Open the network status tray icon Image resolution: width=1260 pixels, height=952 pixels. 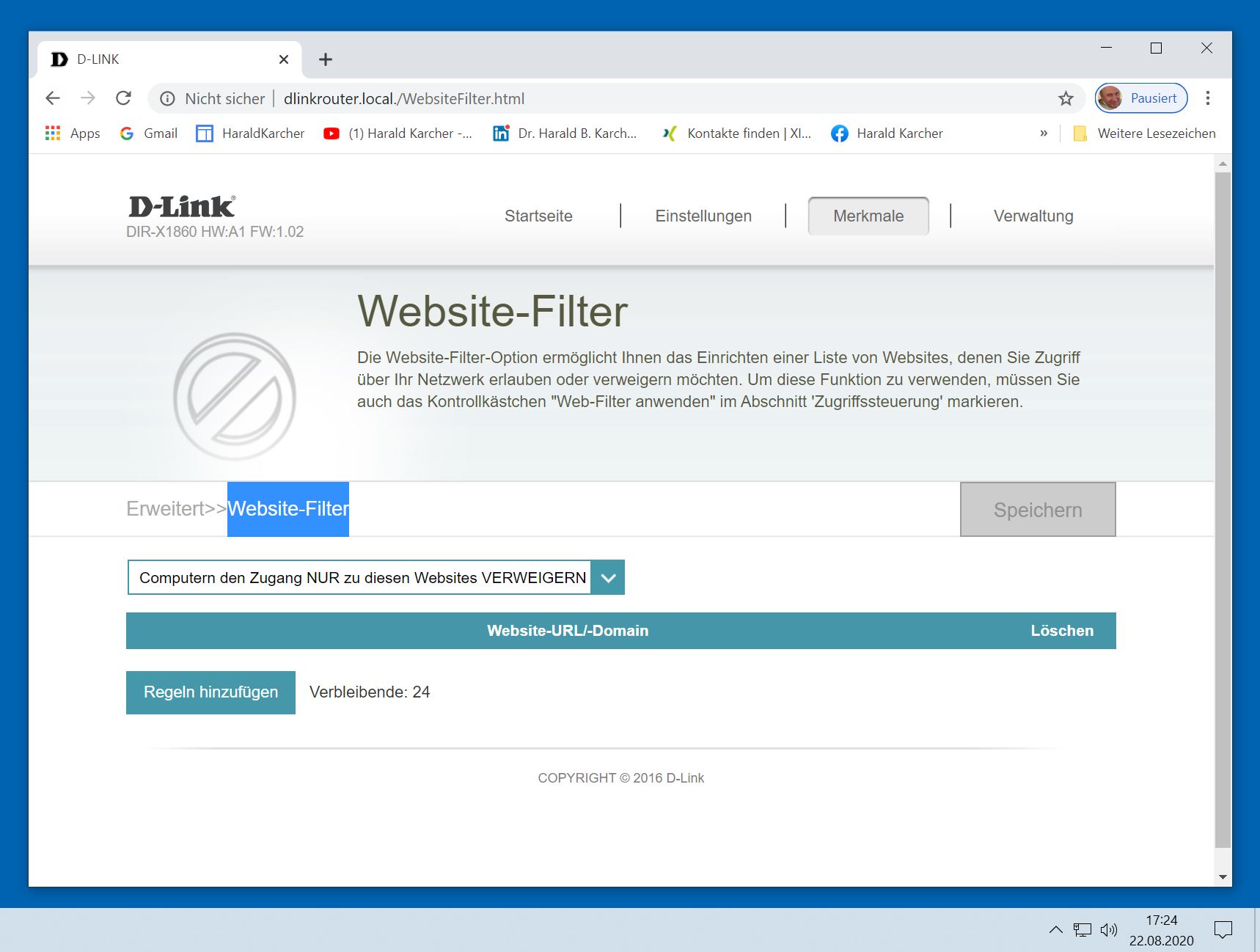click(x=1083, y=930)
